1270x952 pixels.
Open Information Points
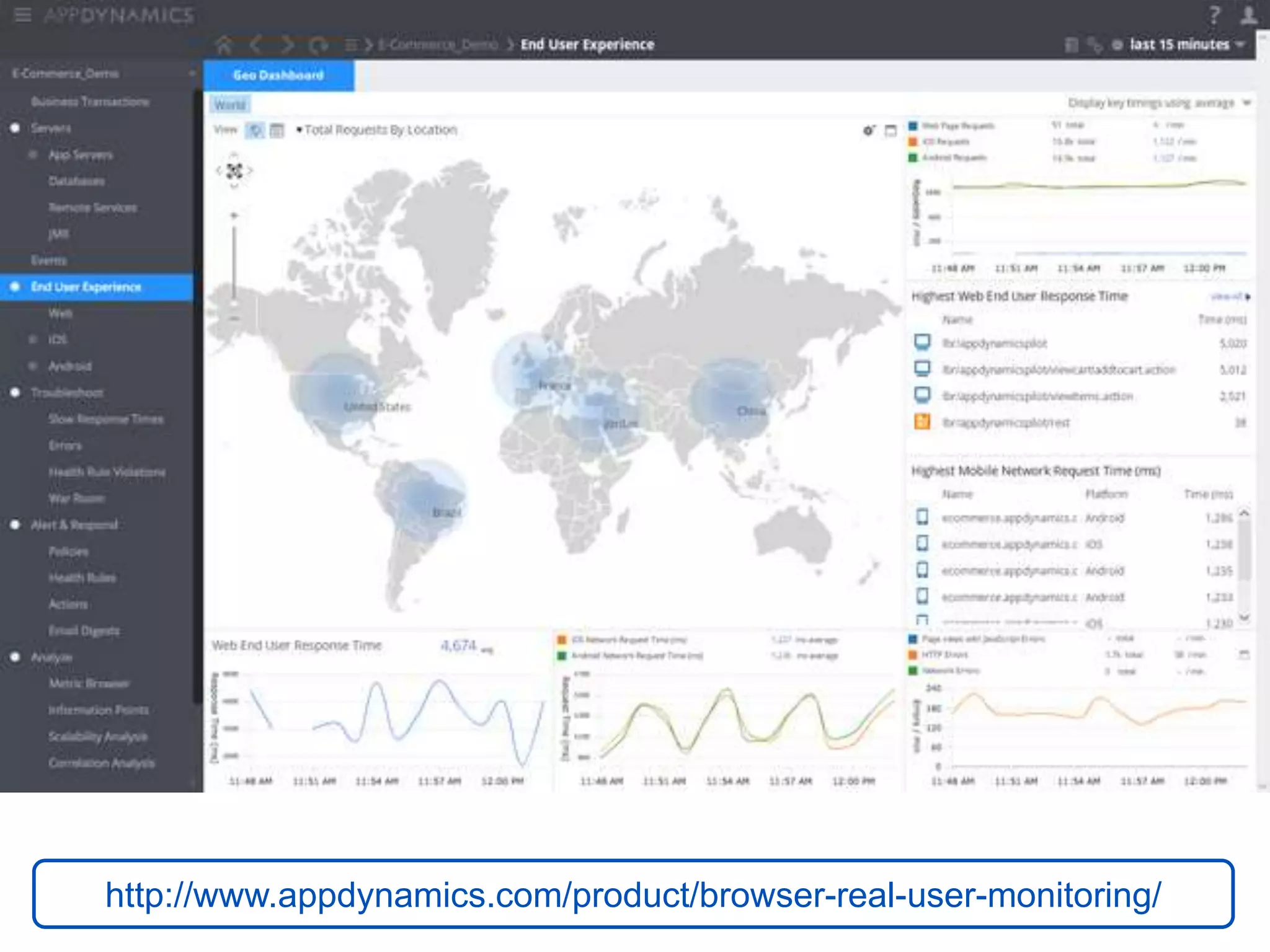[99, 710]
